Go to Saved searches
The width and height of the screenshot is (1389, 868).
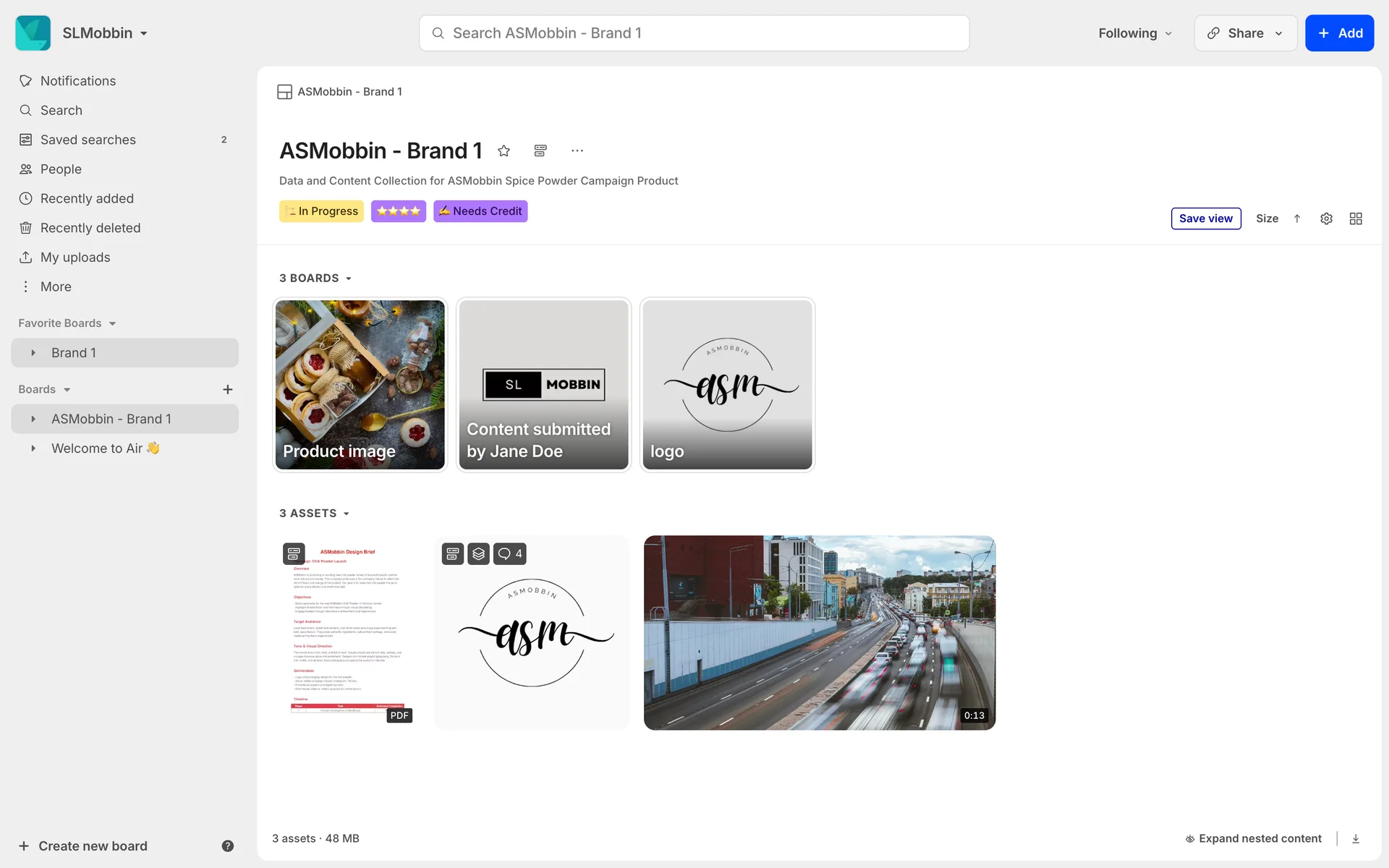[88, 140]
